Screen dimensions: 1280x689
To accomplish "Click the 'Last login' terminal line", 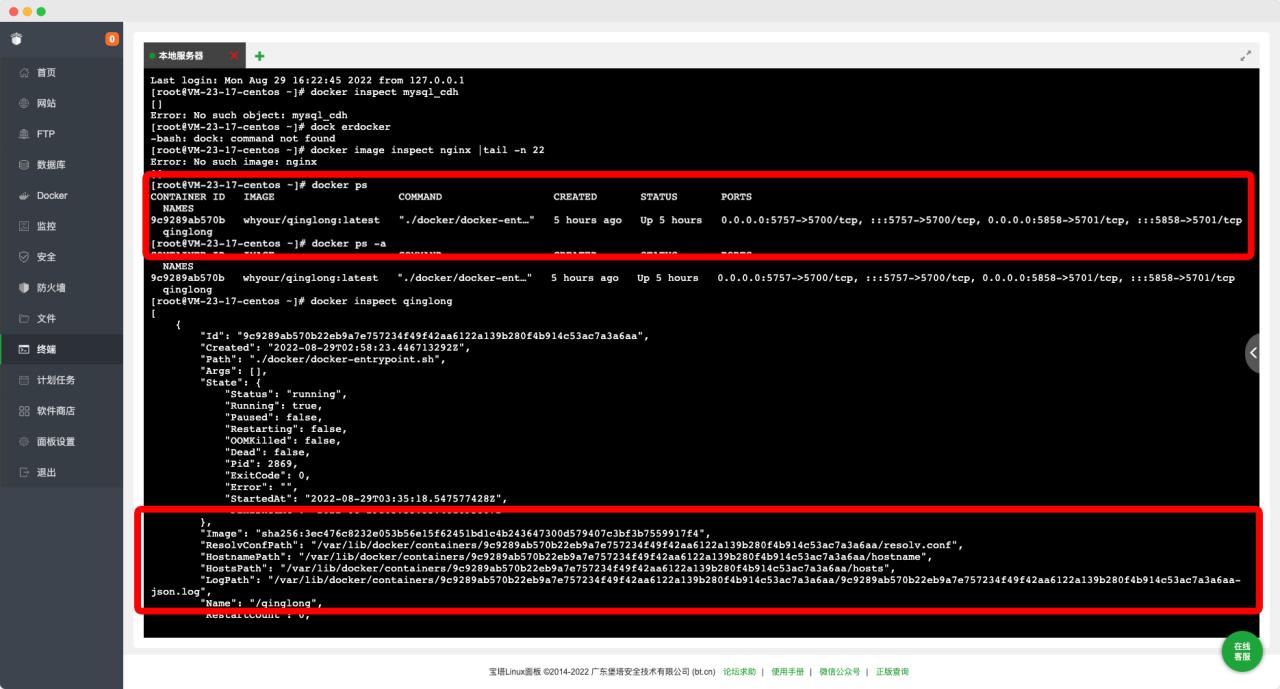I will point(307,80).
